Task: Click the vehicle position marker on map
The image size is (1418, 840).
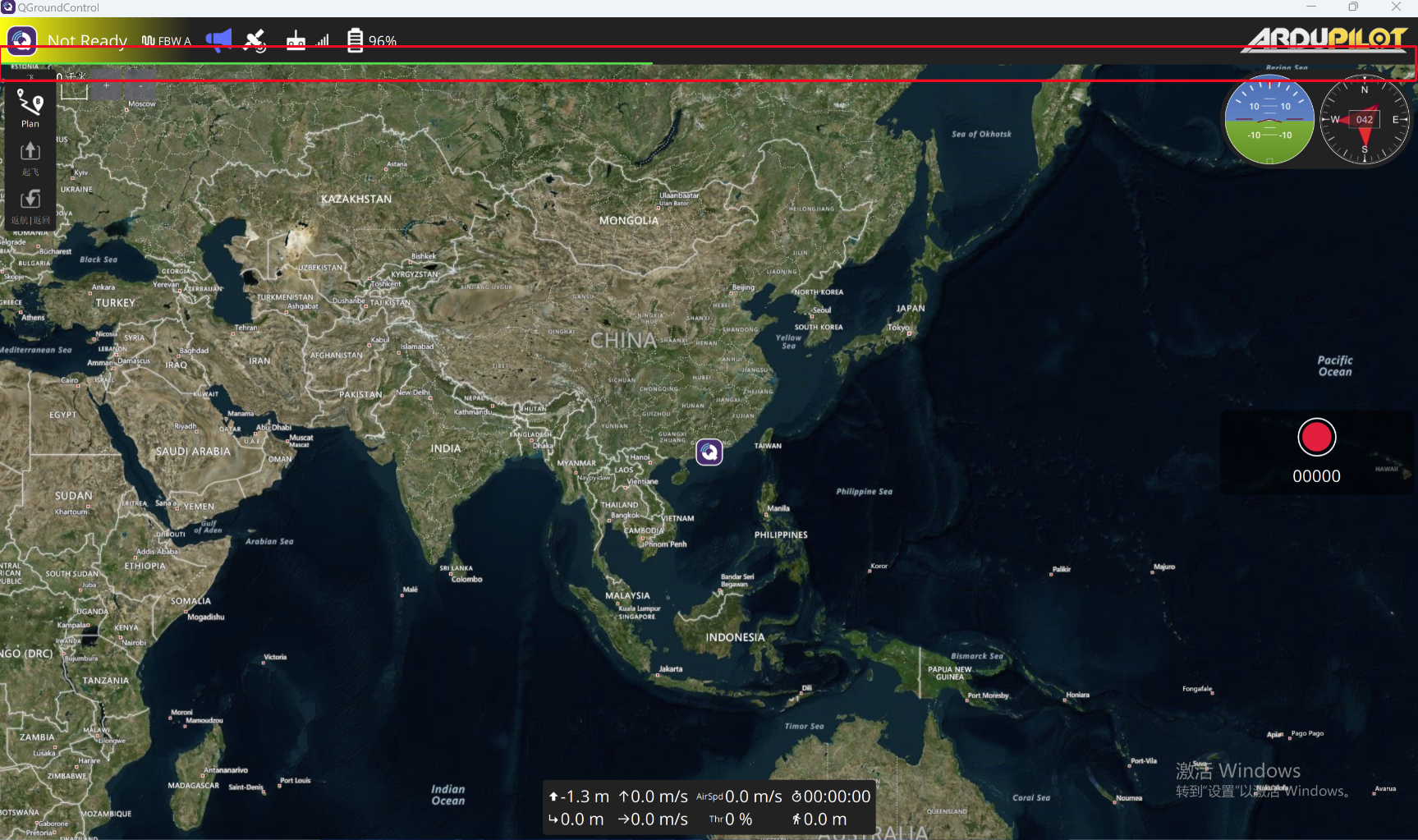Action: click(709, 452)
